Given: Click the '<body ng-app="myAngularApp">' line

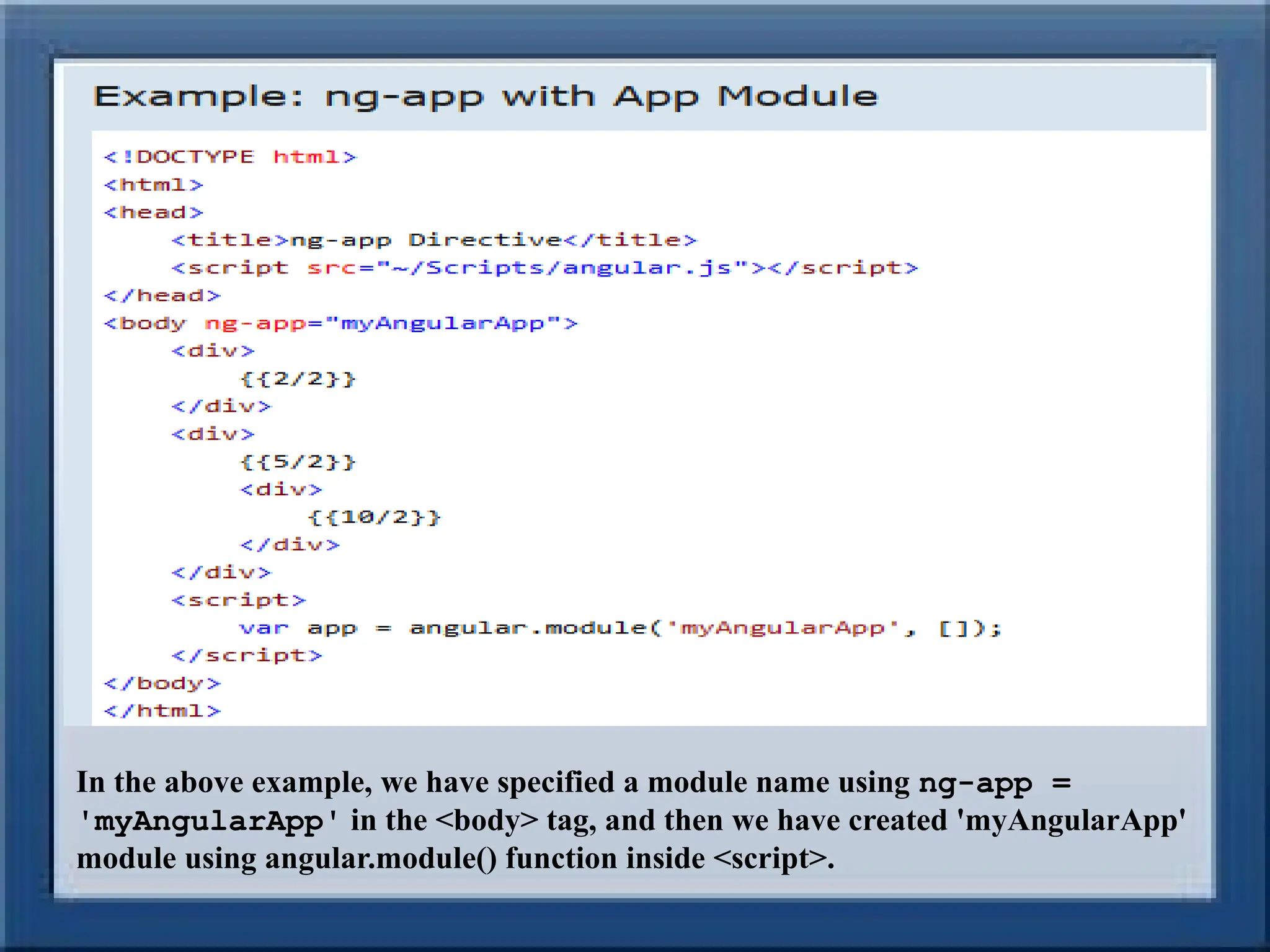Looking at the screenshot, I should [x=340, y=324].
